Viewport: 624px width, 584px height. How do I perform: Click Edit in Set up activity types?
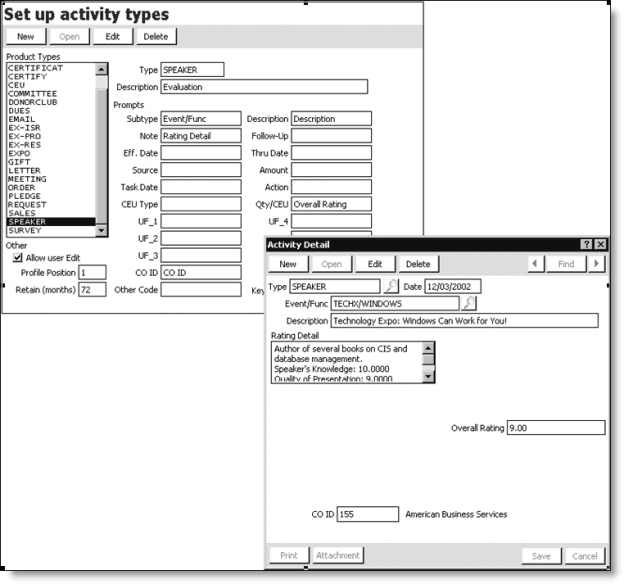click(113, 37)
